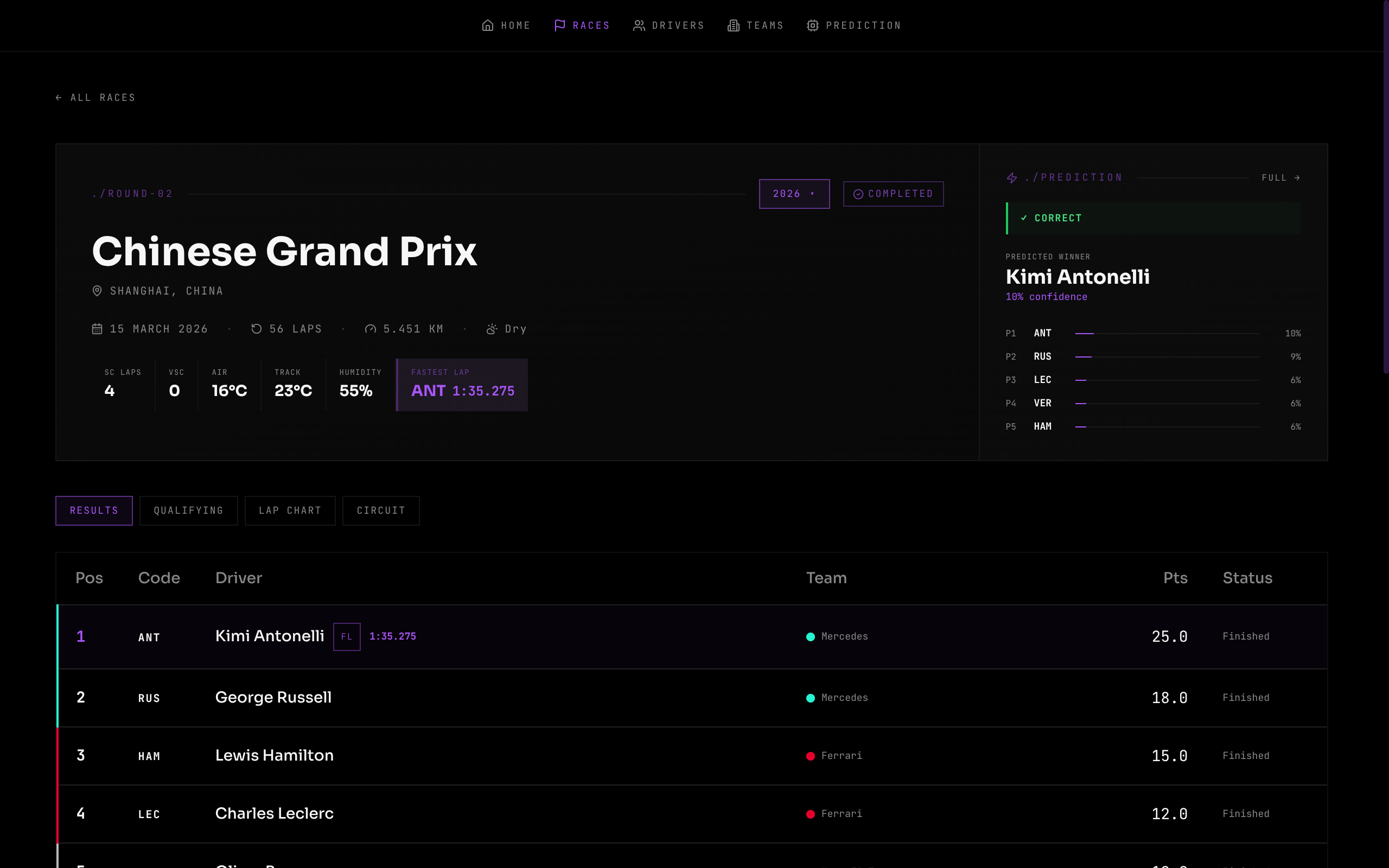Click the Pos column header

(x=89, y=578)
